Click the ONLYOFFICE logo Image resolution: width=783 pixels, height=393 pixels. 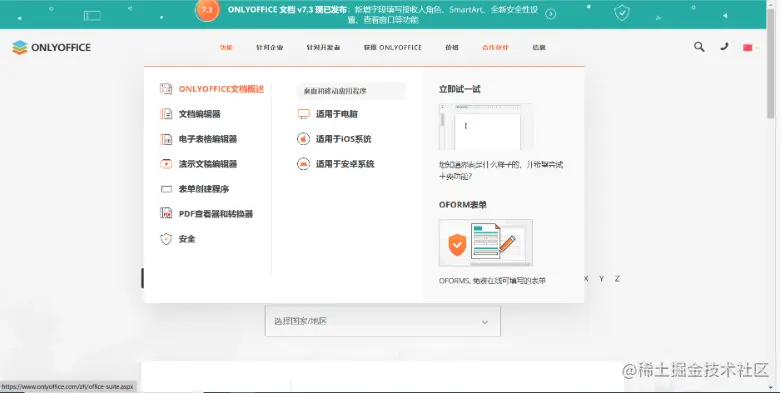point(51,47)
